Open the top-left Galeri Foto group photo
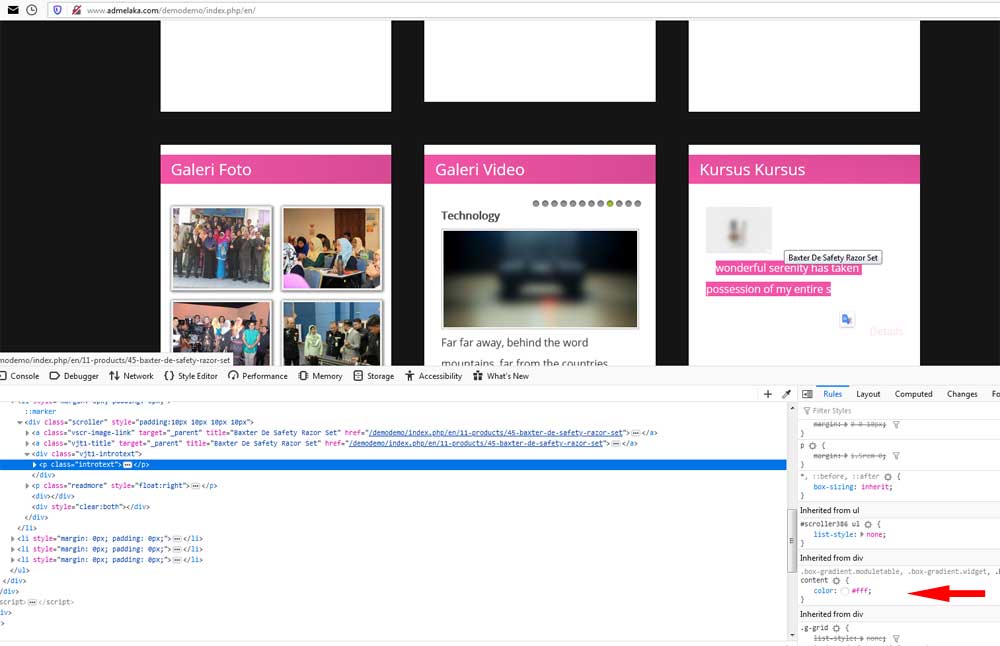 pyautogui.click(x=221, y=248)
